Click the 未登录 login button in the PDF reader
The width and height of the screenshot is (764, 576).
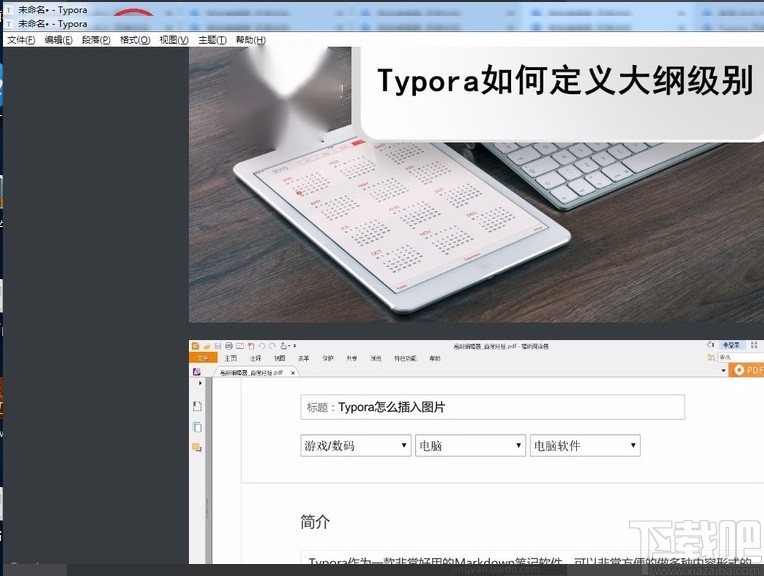731,345
